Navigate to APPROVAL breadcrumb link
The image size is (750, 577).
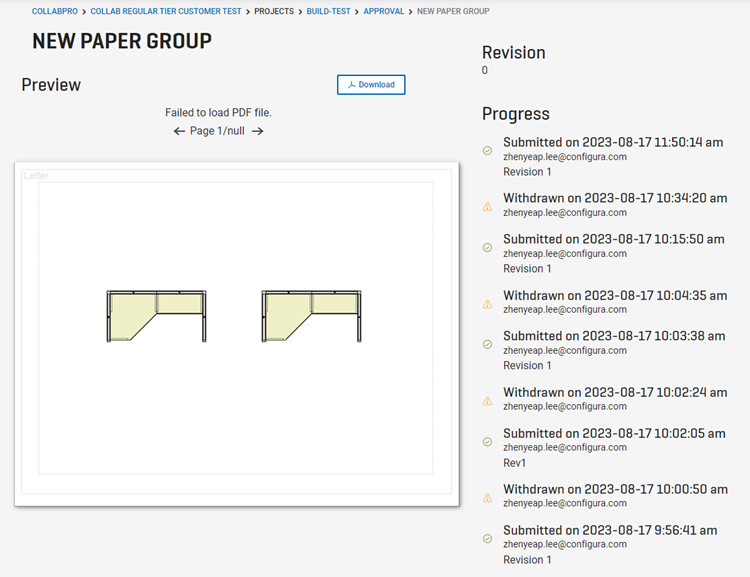(x=384, y=11)
